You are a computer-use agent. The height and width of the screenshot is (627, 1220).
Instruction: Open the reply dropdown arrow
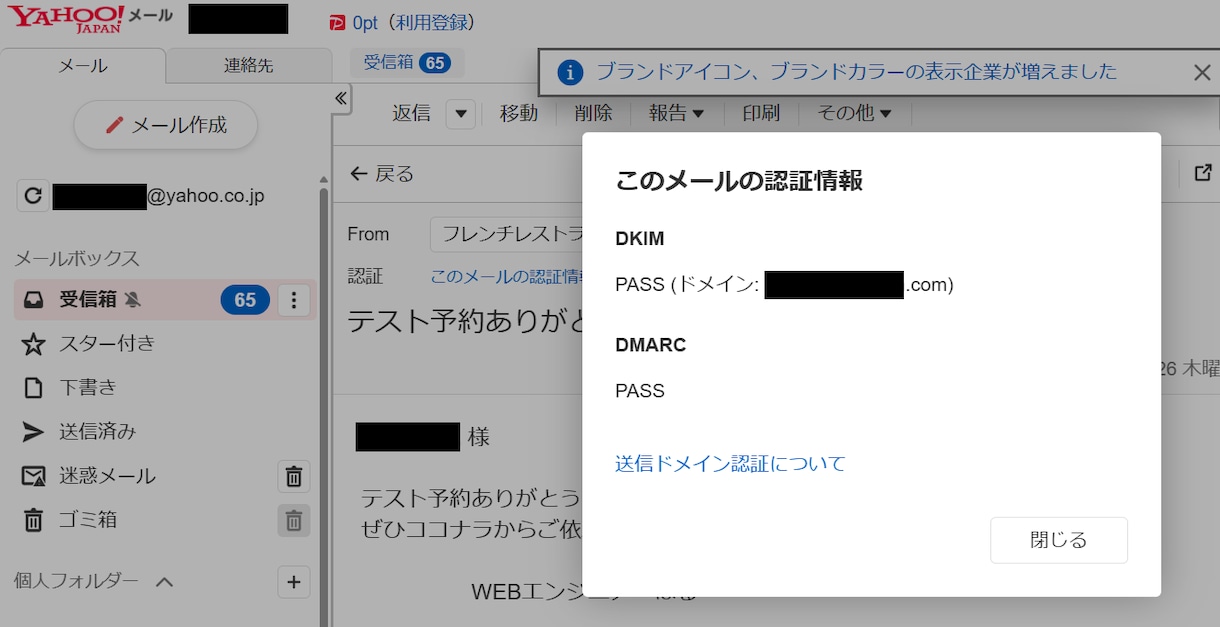(460, 114)
